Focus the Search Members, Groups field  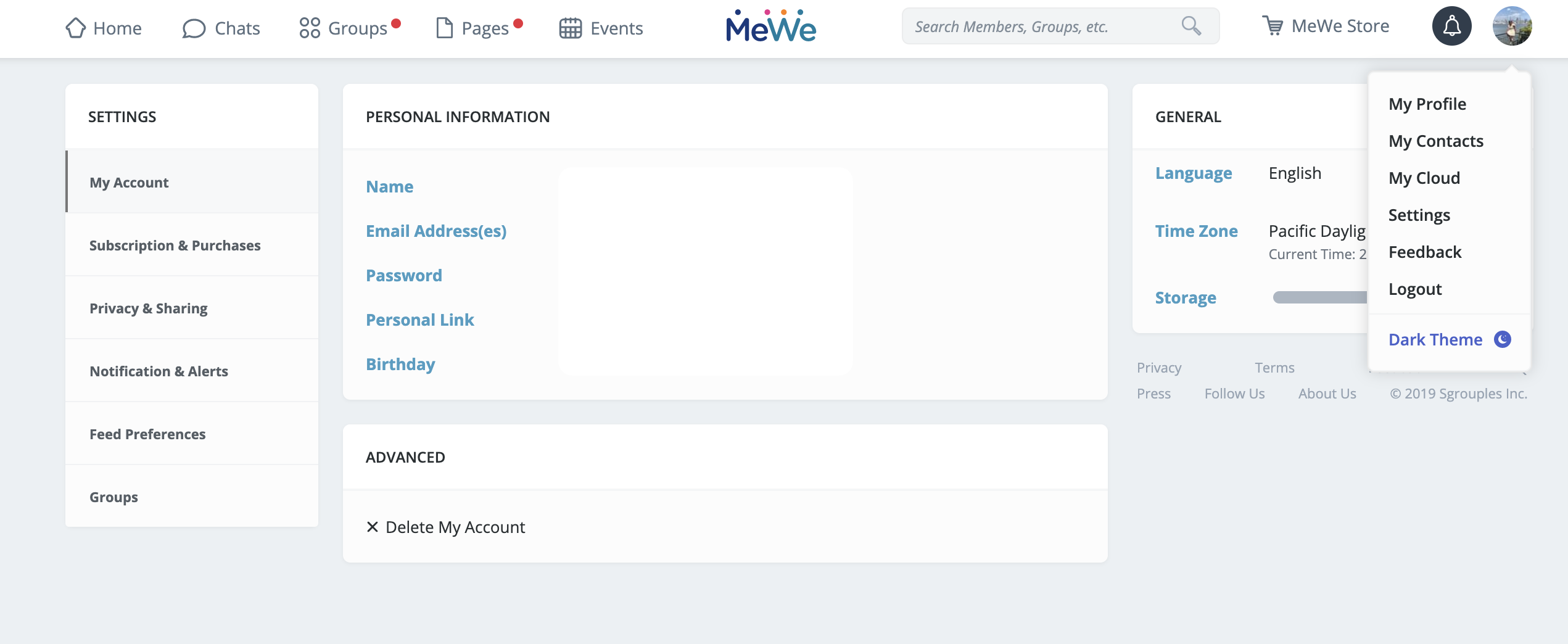pyautogui.click(x=1061, y=26)
